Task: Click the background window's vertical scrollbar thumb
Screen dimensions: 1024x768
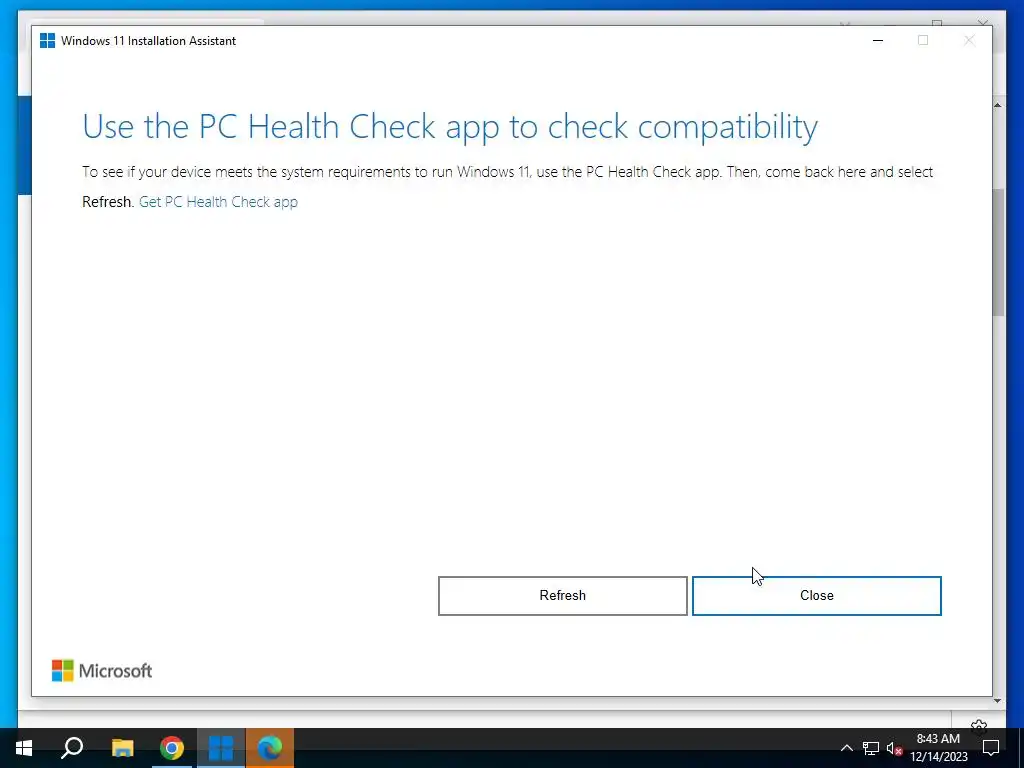Action: pyautogui.click(x=998, y=252)
